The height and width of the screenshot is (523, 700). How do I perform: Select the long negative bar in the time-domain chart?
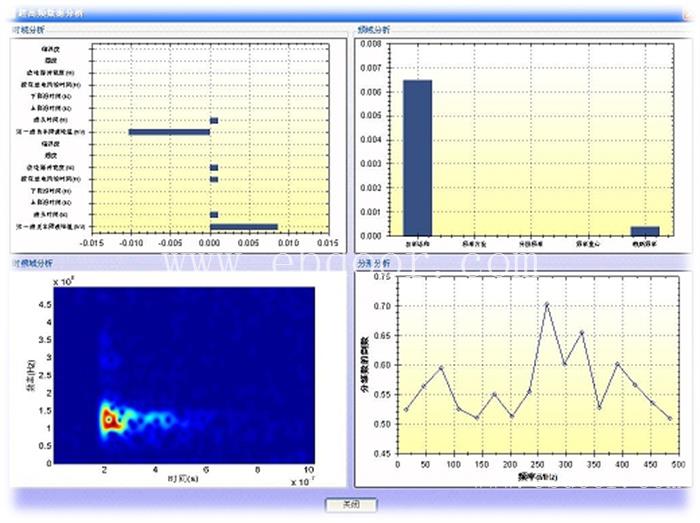(169, 132)
